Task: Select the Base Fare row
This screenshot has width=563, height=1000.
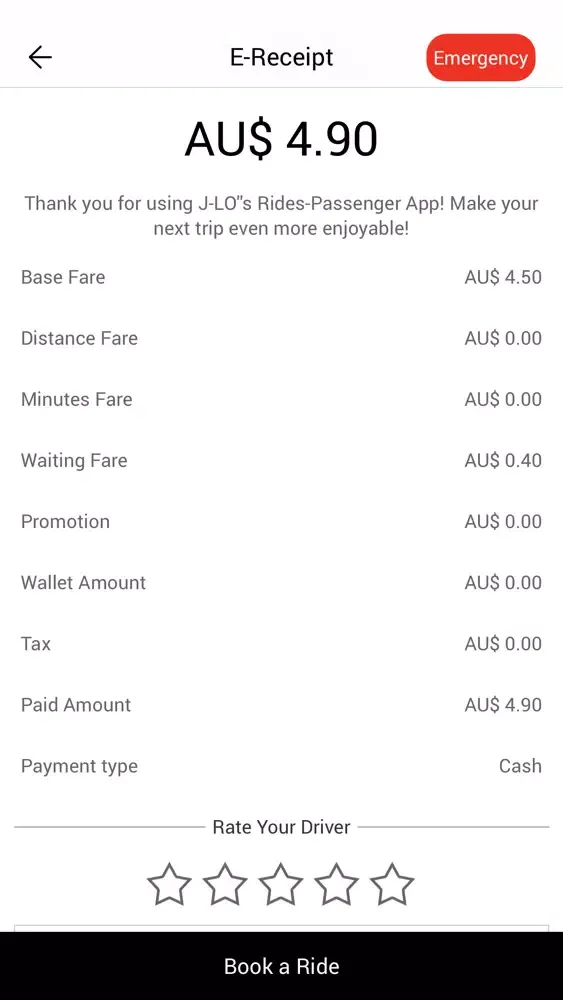Action: pos(281,277)
